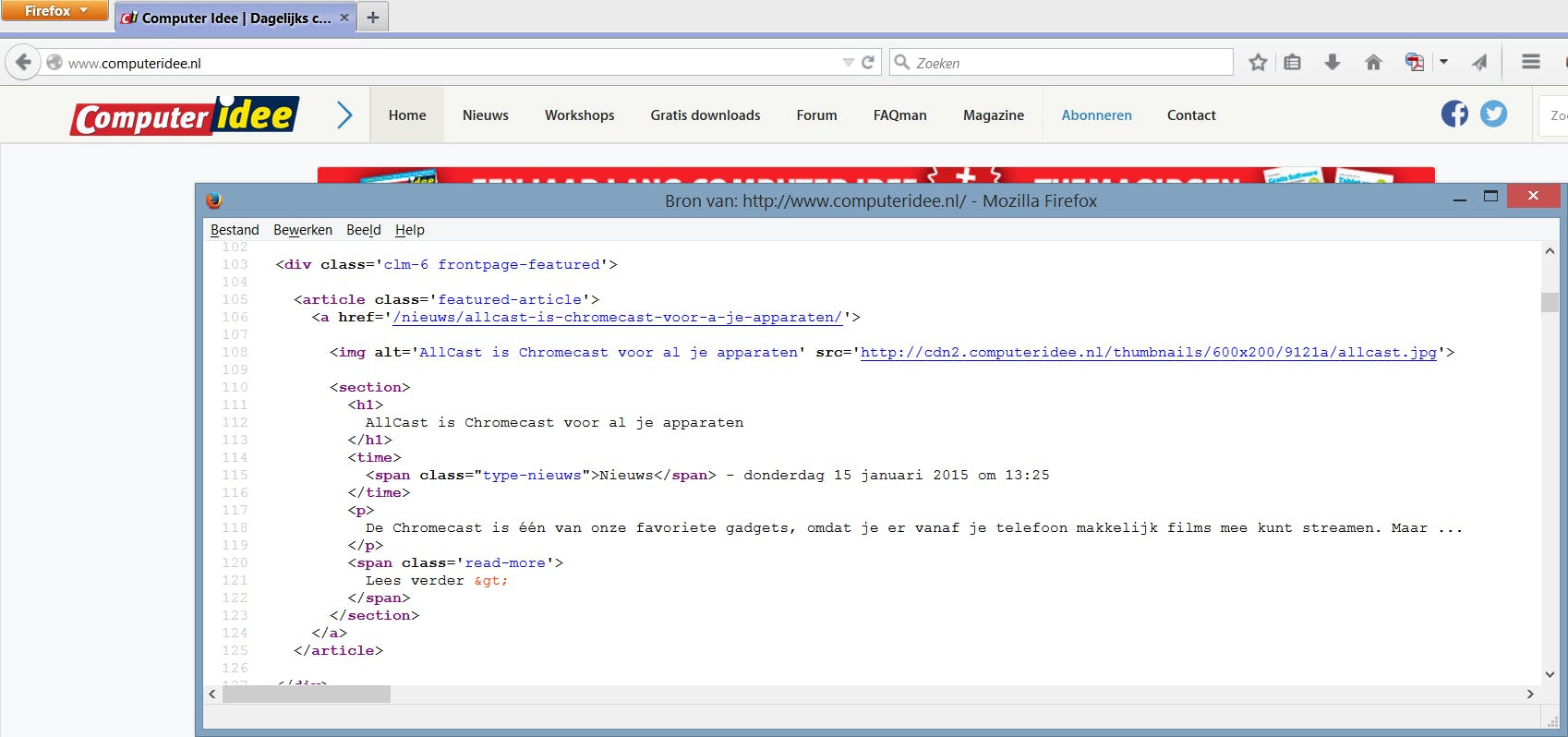Expand the extension icon dropdown arrow

1443,63
